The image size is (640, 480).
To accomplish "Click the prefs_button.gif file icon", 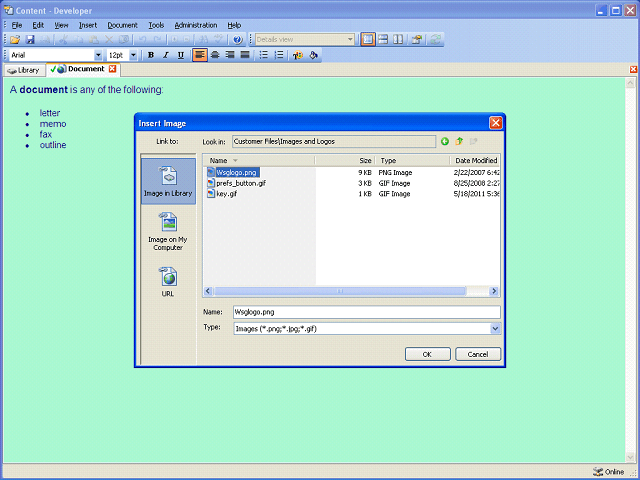I will (211, 183).
